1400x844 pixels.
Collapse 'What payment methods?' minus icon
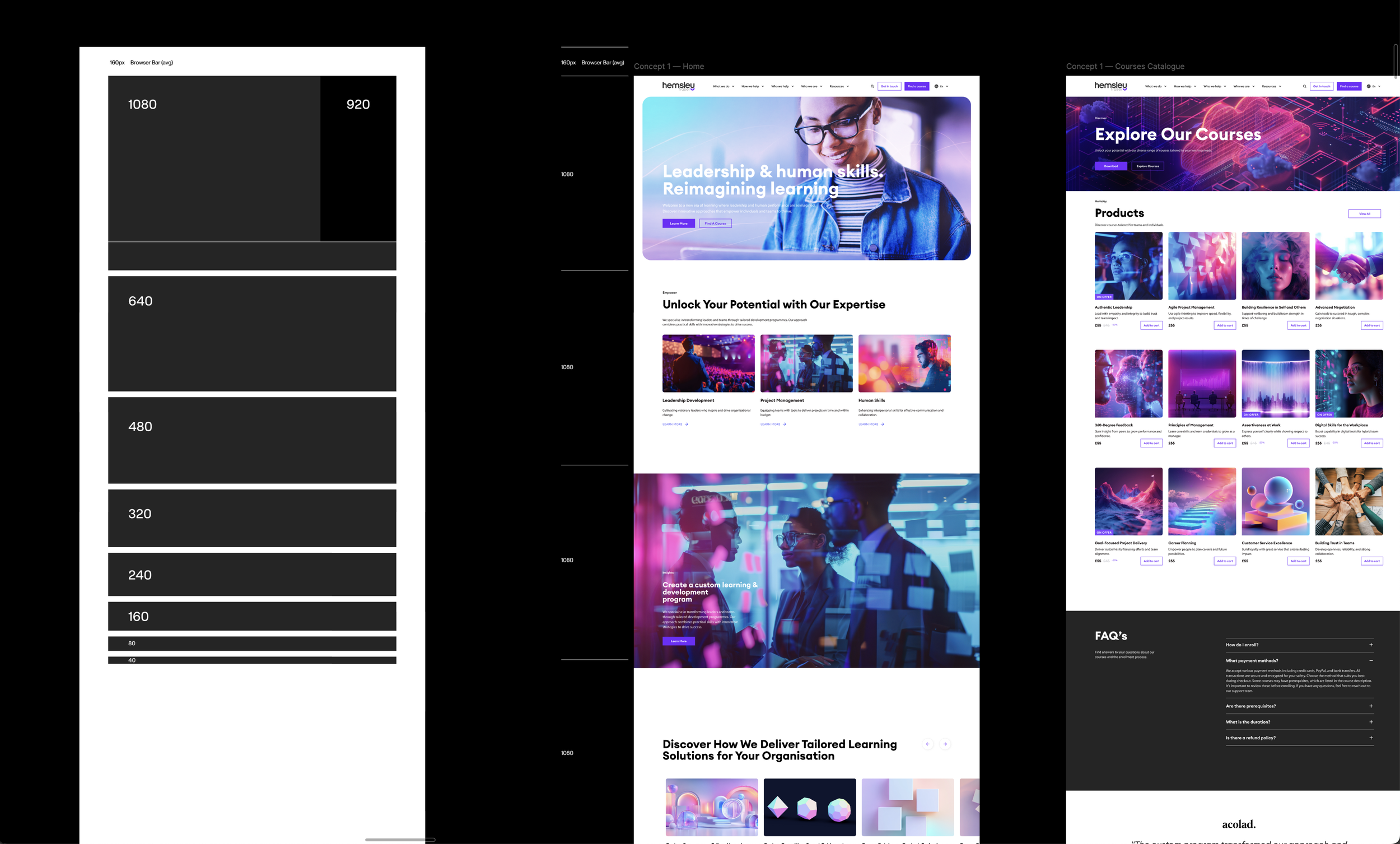click(1371, 660)
